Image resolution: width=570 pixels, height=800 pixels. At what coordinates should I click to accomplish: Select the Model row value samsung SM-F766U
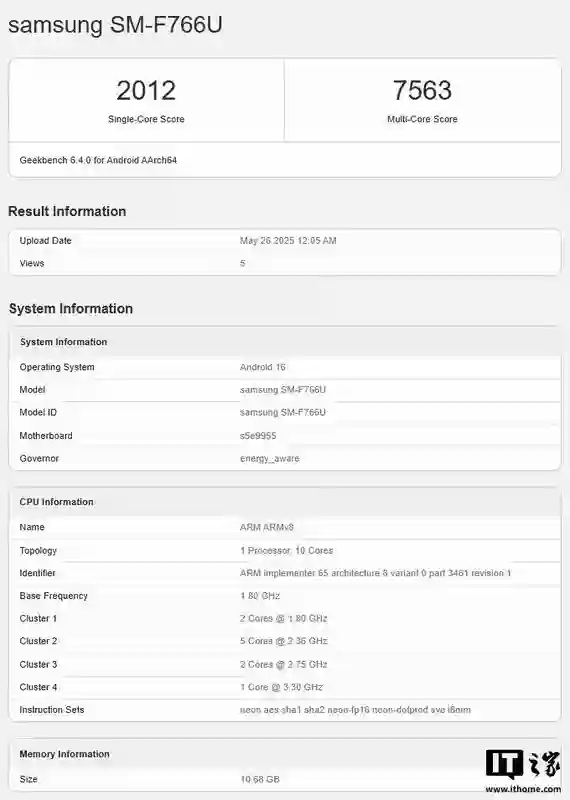[283, 390]
